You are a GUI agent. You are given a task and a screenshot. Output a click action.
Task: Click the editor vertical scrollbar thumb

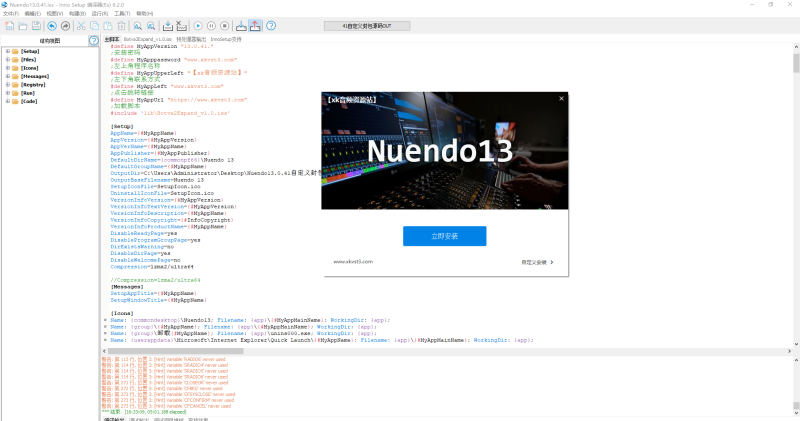click(796, 63)
